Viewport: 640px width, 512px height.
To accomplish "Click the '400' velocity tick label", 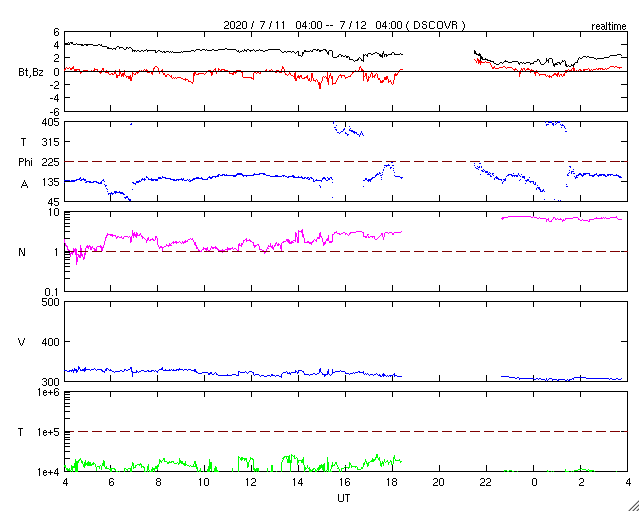I will pyautogui.click(x=51, y=342).
